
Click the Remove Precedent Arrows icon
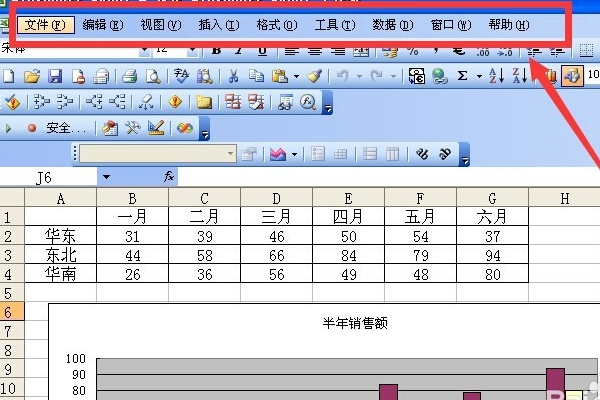coord(65,102)
